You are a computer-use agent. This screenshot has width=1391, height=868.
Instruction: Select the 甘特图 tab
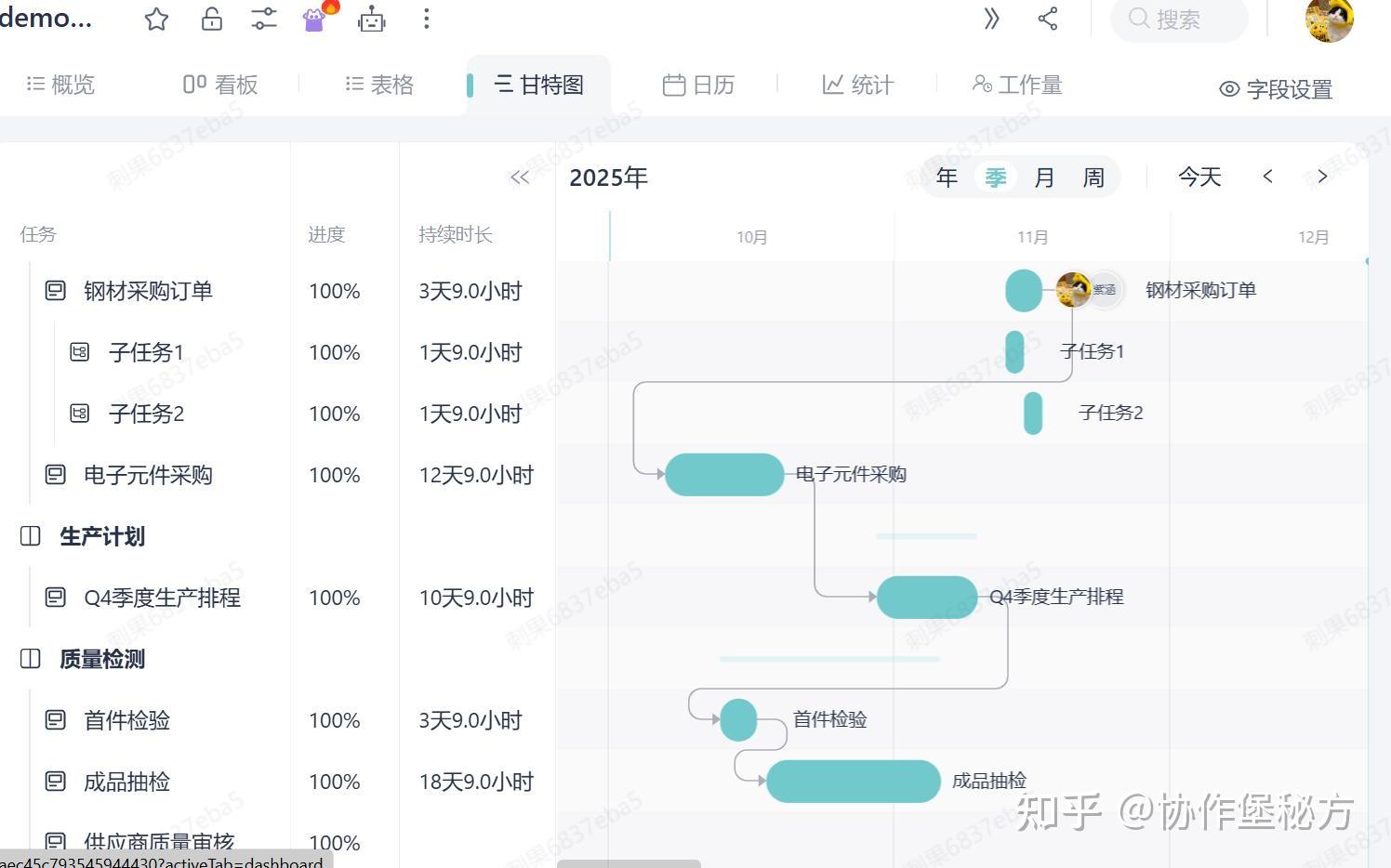[539, 85]
